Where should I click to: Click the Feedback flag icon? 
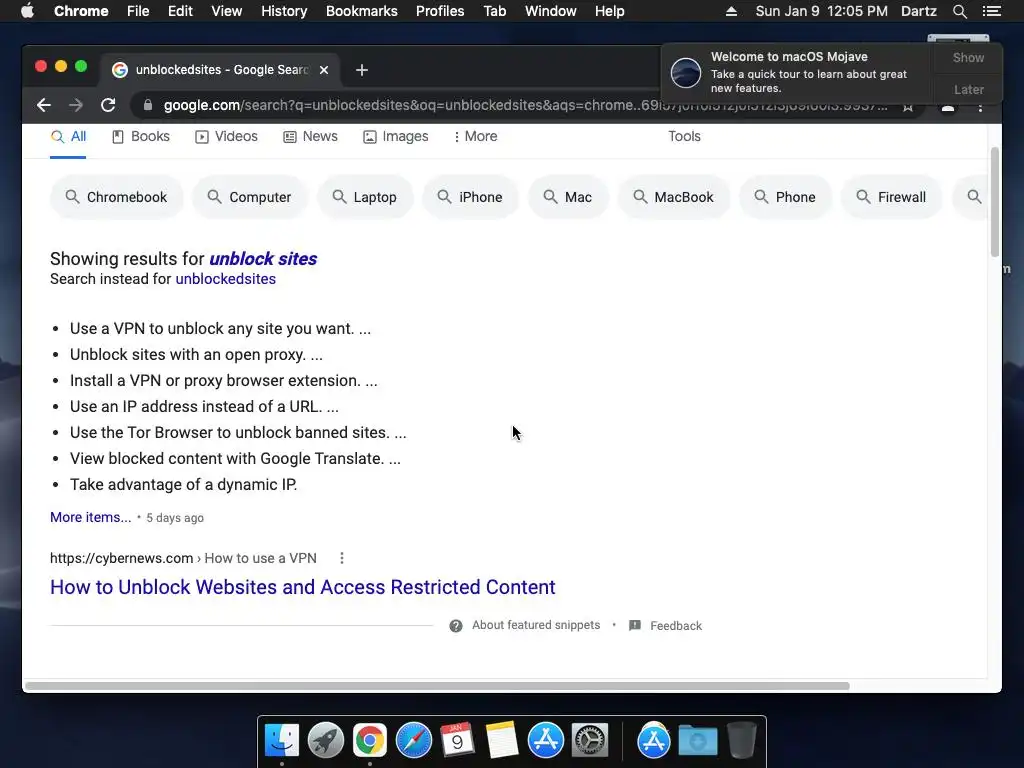634,626
